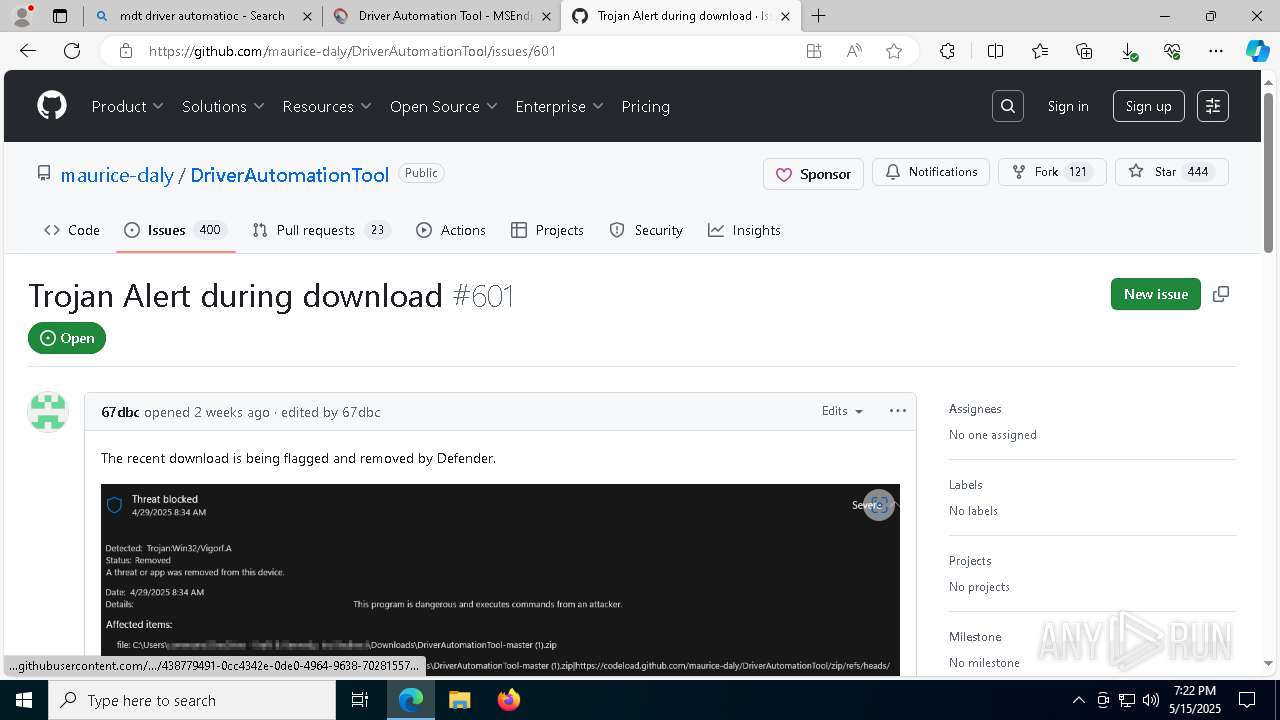
Task: Open Windows notification center icon
Action: point(1248,700)
